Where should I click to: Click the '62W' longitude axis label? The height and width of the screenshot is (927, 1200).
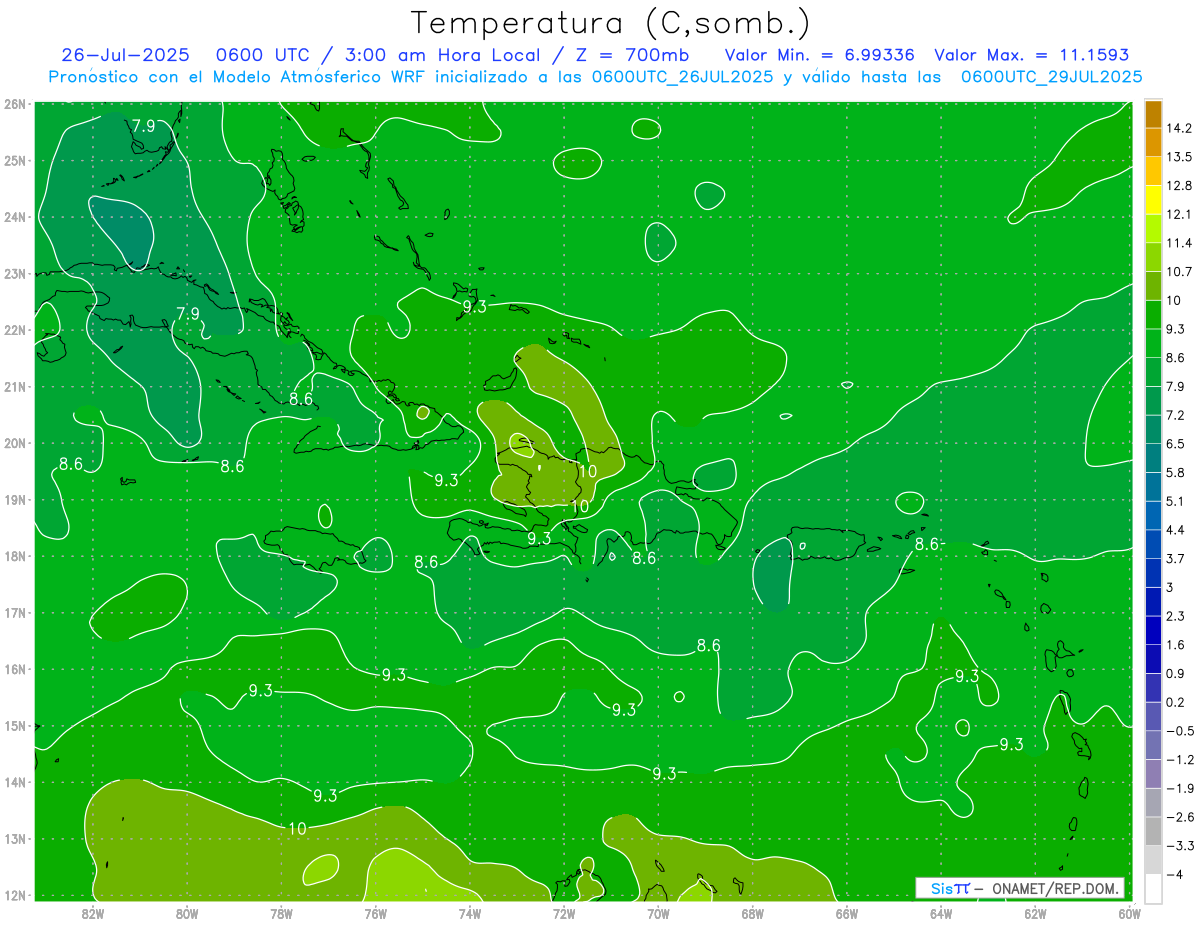point(1035,913)
